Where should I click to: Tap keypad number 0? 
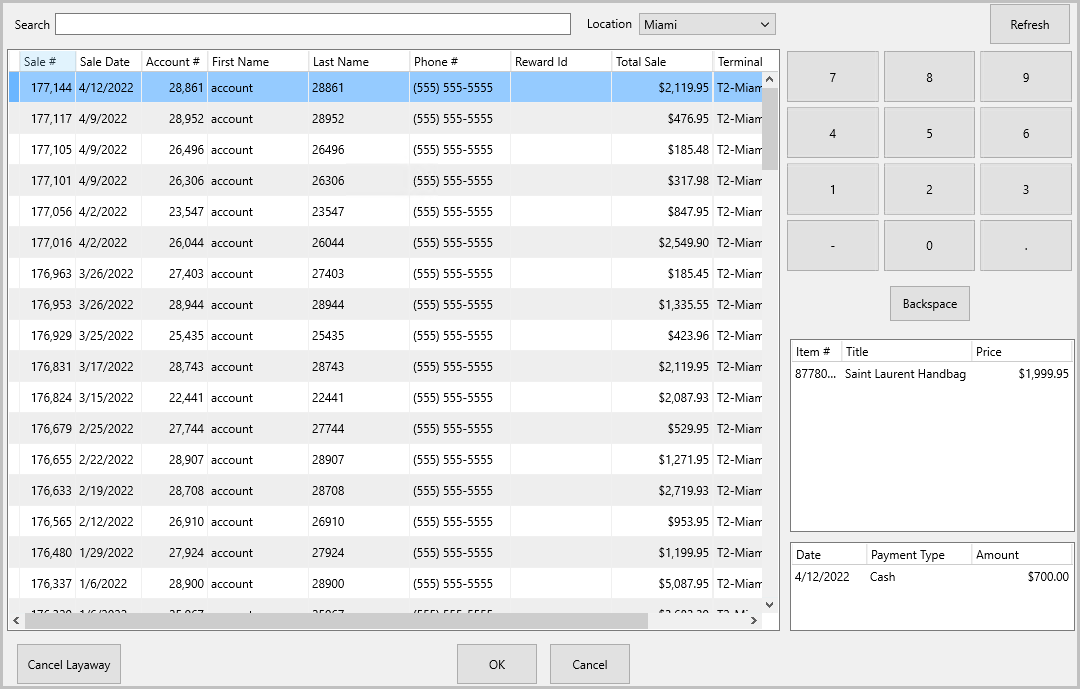point(929,245)
